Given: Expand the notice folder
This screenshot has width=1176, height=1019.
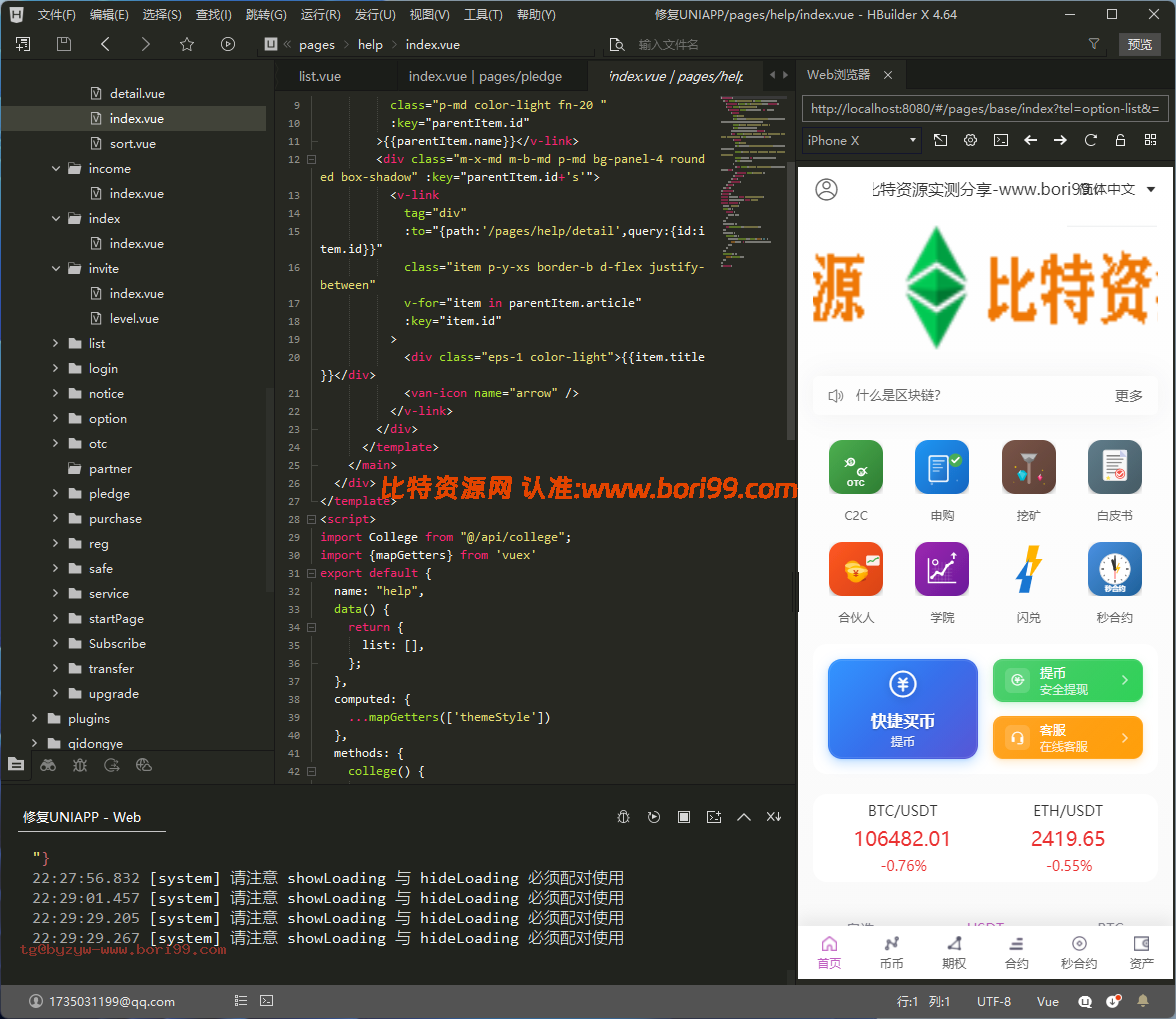Looking at the screenshot, I should (56, 394).
